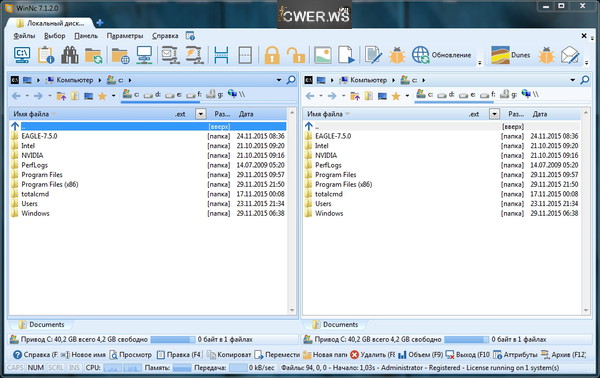
Task: Click left panel search magnifier icon
Action: click(291, 80)
